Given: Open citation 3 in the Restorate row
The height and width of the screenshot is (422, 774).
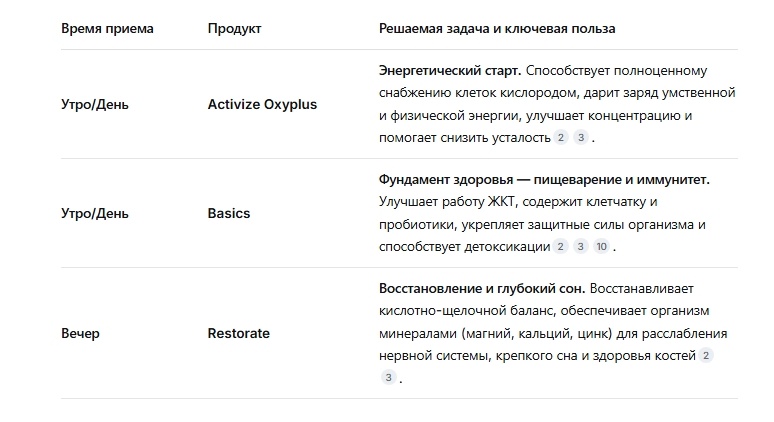Looking at the screenshot, I should [x=388, y=378].
